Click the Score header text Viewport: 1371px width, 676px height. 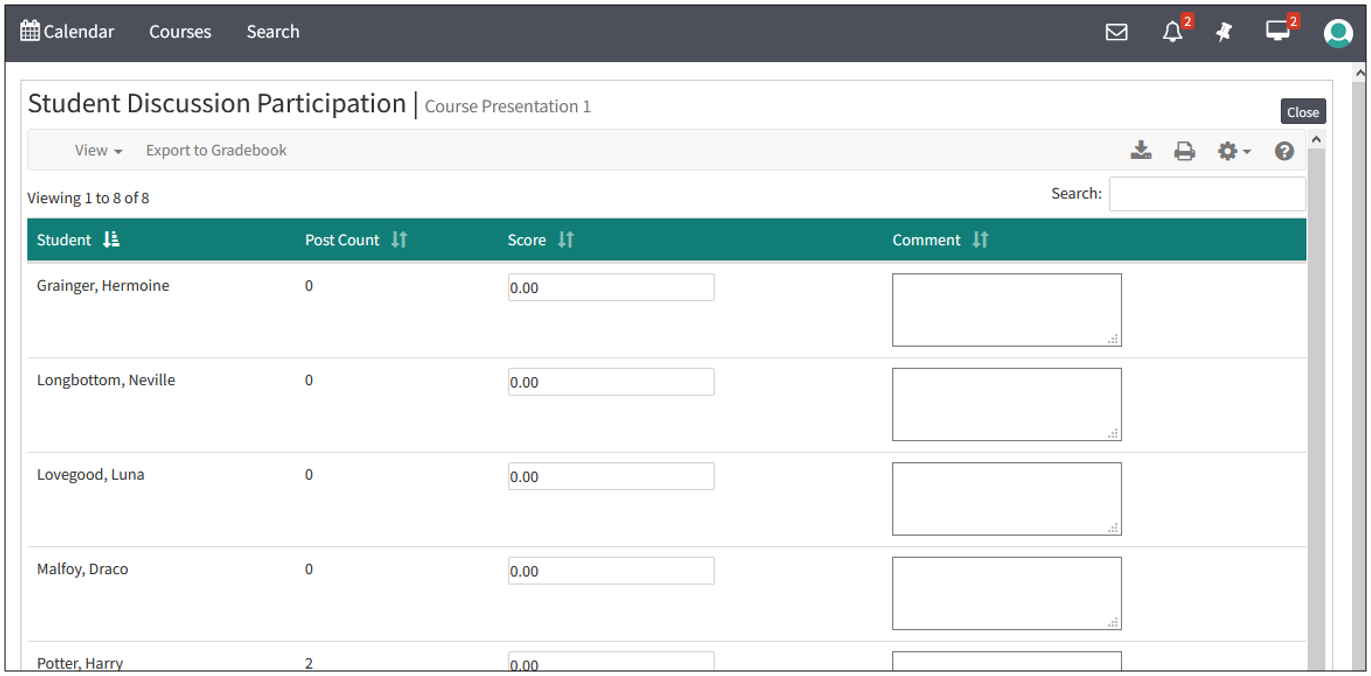pyautogui.click(x=527, y=240)
